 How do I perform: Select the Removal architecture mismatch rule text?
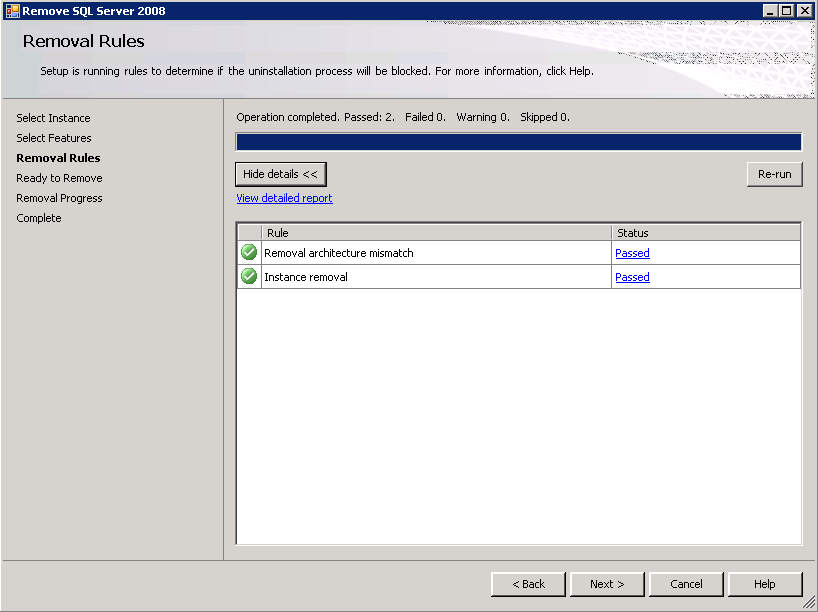pyautogui.click(x=339, y=253)
